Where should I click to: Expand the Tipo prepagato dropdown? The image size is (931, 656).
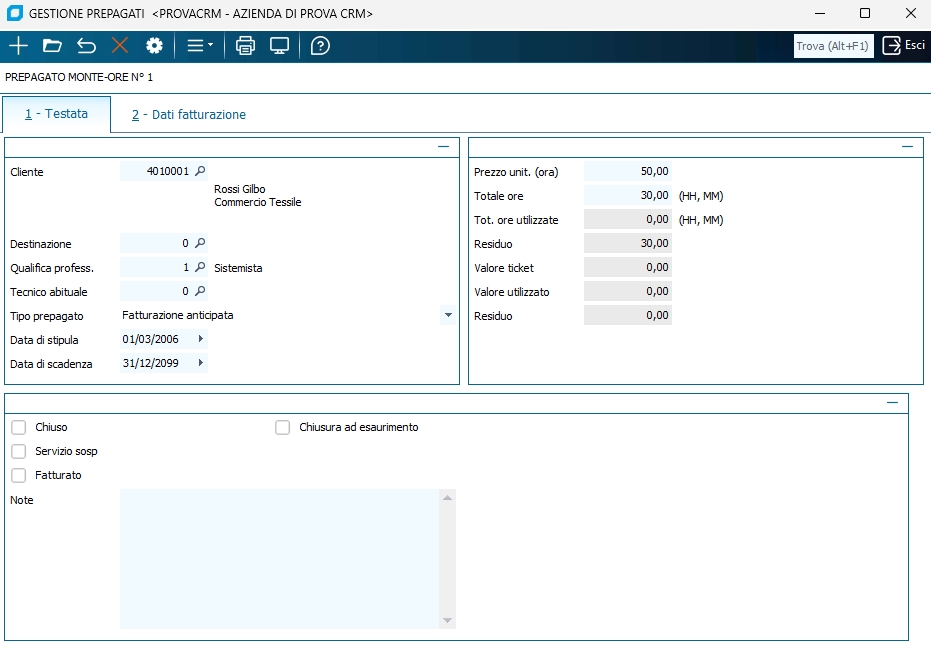(446, 315)
